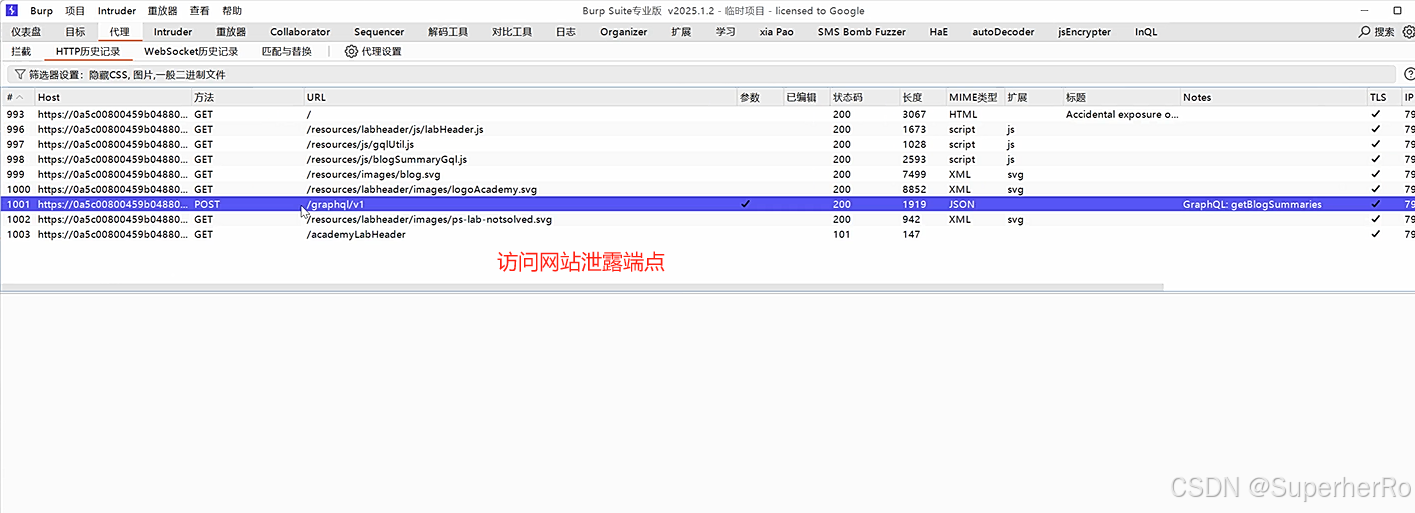The height and width of the screenshot is (513, 1415).
Task: Select the WebSocket历史记录 sub-tab
Action: pos(191,51)
